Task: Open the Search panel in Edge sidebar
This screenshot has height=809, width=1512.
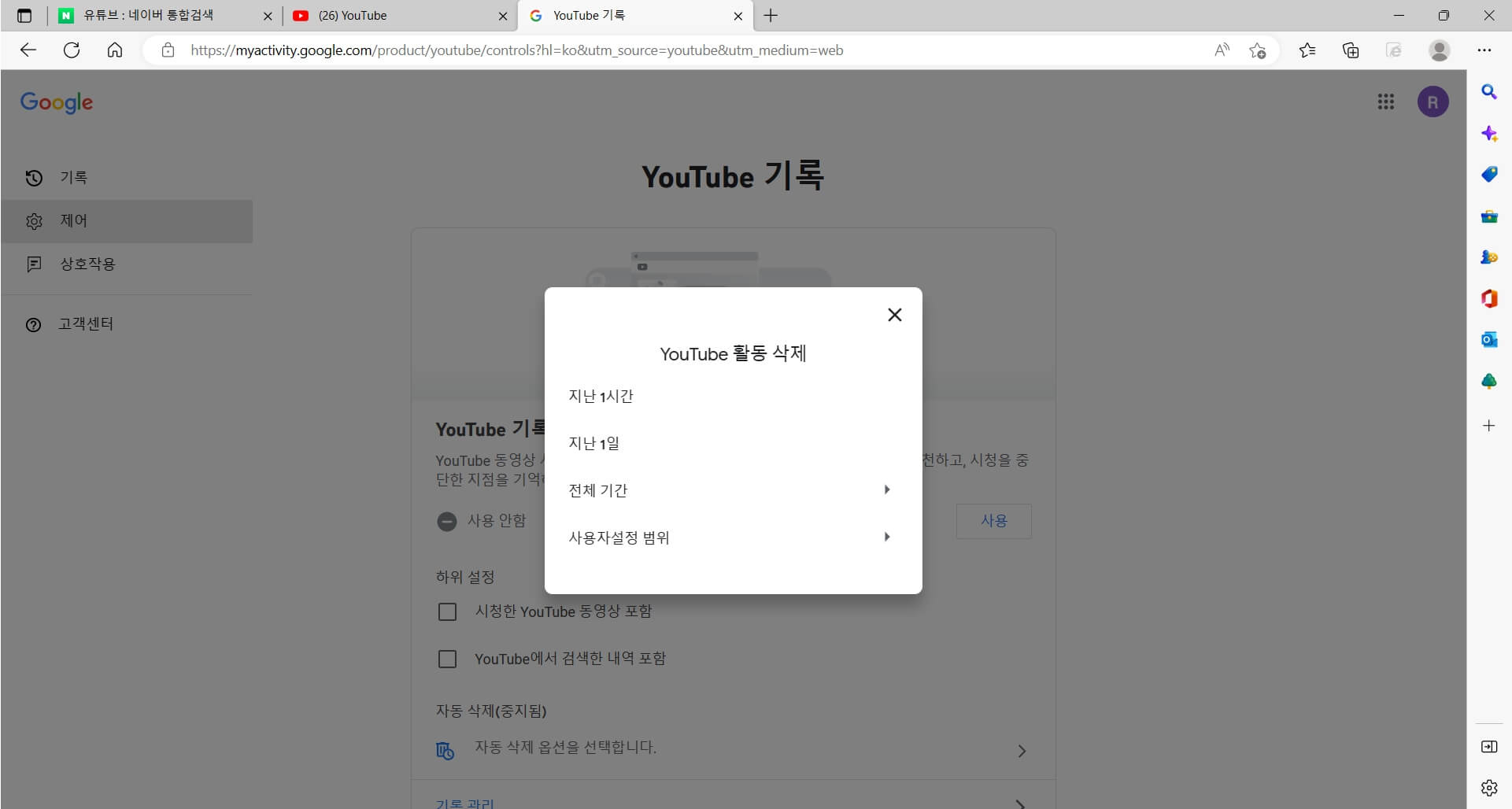Action: pyautogui.click(x=1488, y=92)
